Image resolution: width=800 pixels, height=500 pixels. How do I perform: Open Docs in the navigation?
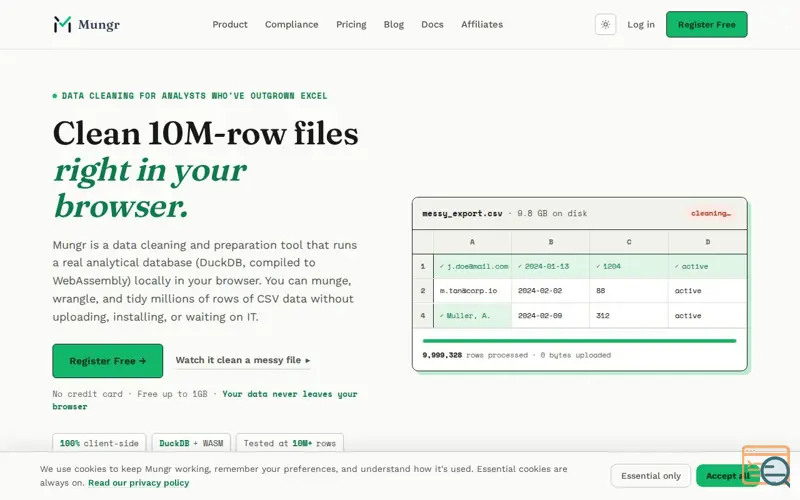click(x=432, y=24)
